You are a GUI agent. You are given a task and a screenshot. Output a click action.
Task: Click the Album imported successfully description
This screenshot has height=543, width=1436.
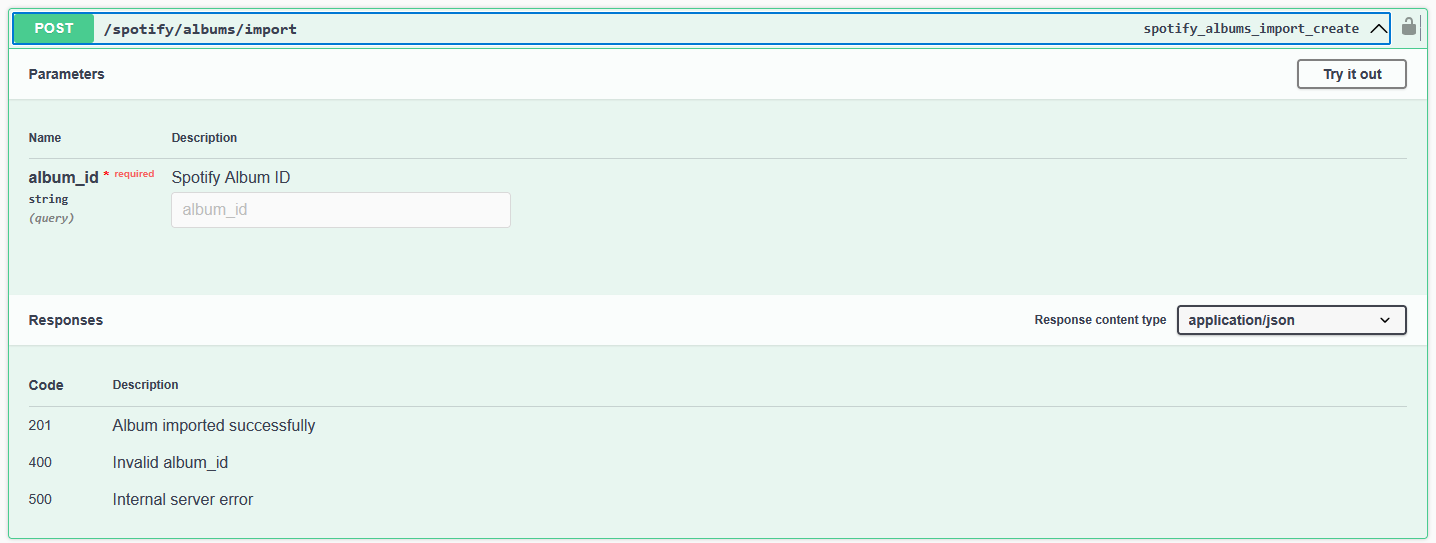[214, 425]
